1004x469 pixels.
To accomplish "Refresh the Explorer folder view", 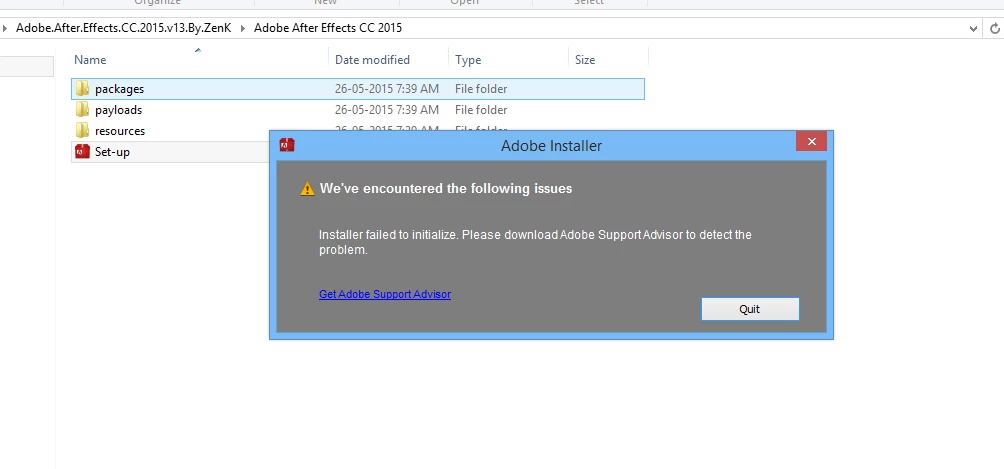I will [994, 28].
